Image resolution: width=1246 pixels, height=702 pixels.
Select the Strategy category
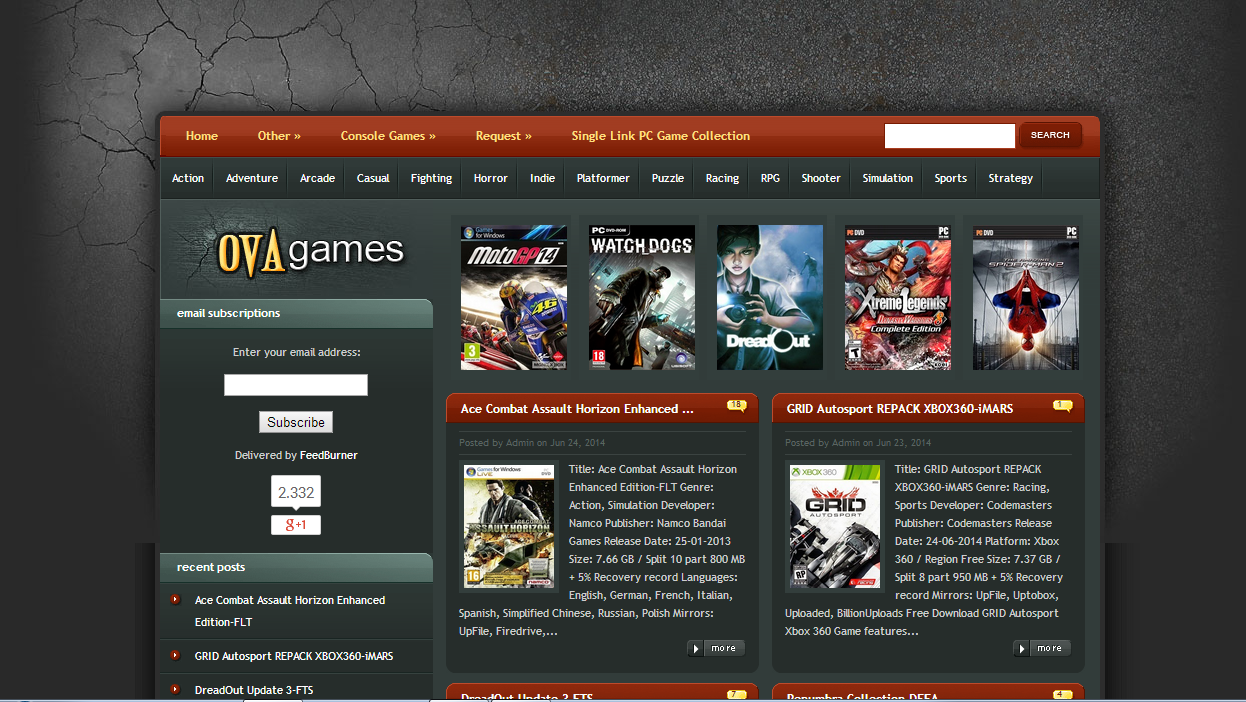(x=1011, y=178)
